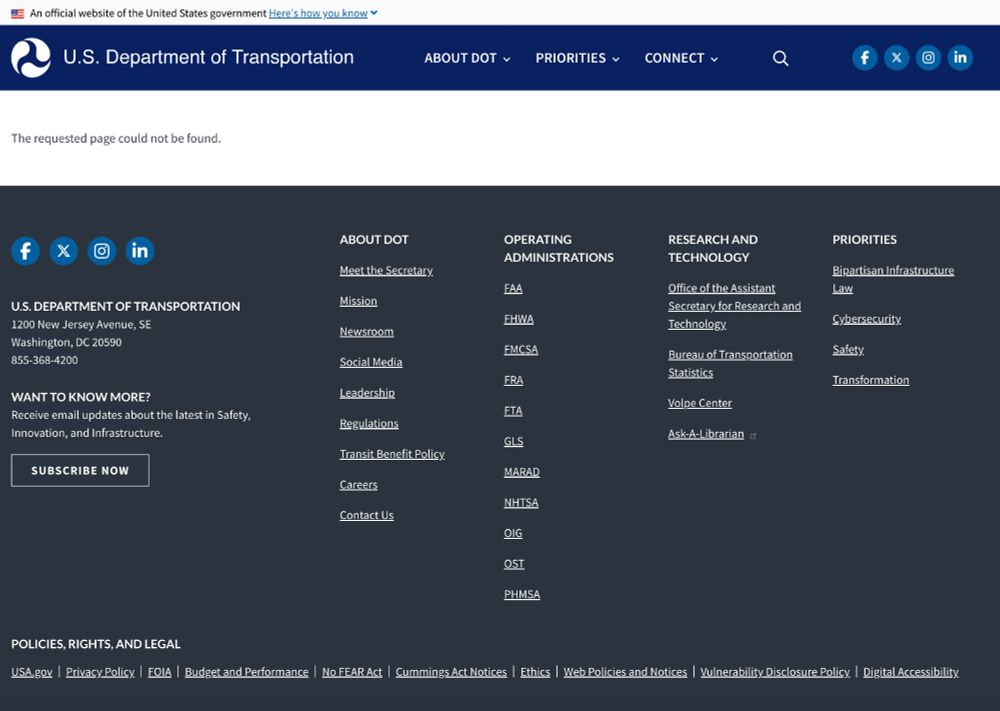
Task: Open the GLS link
Action: point(513,441)
